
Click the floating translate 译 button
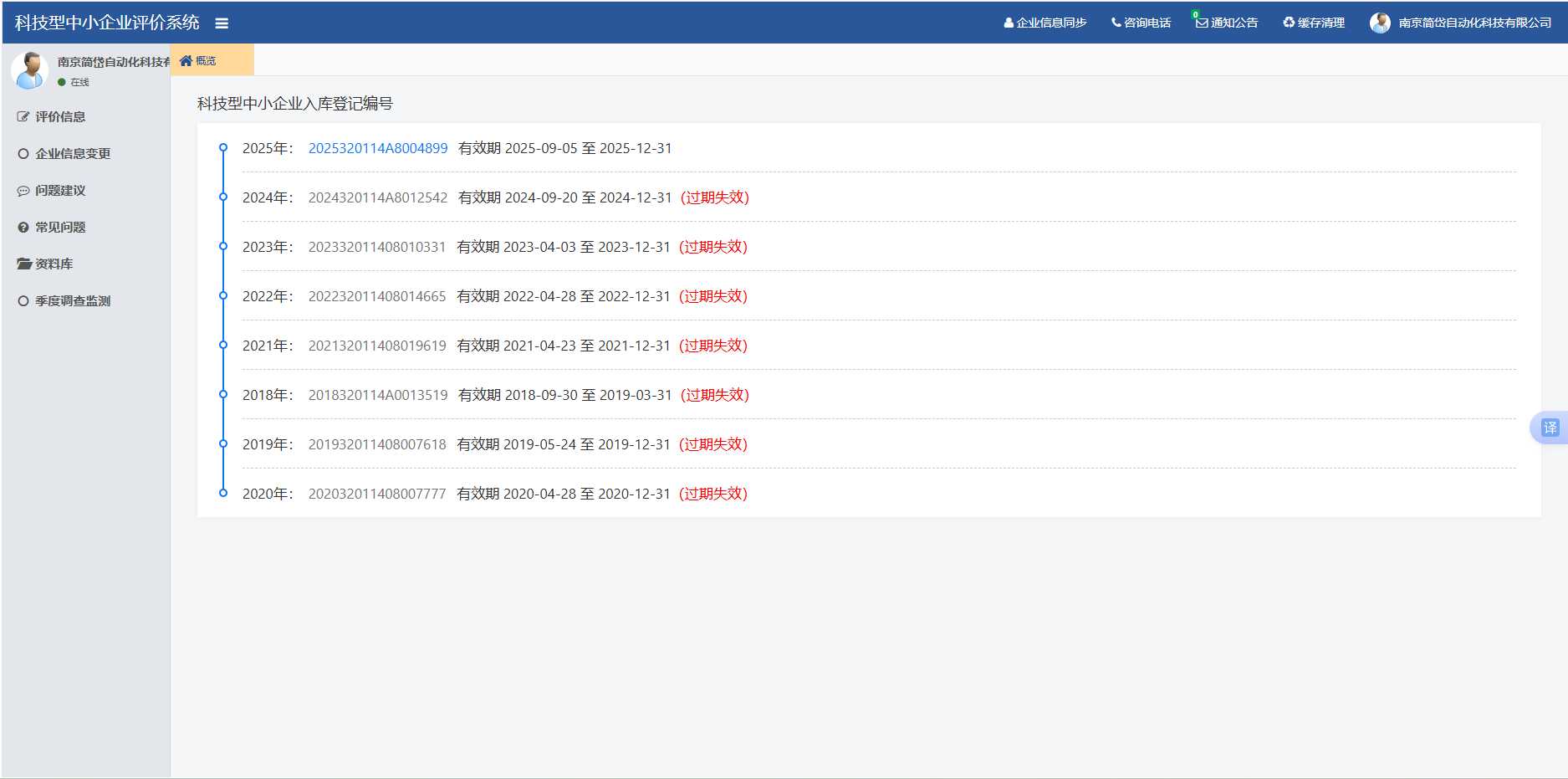[1550, 428]
